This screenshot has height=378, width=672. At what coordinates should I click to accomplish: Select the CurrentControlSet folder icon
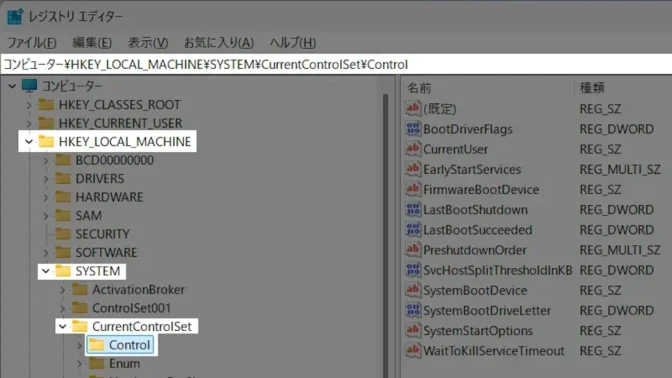pyautogui.click(x=80, y=326)
